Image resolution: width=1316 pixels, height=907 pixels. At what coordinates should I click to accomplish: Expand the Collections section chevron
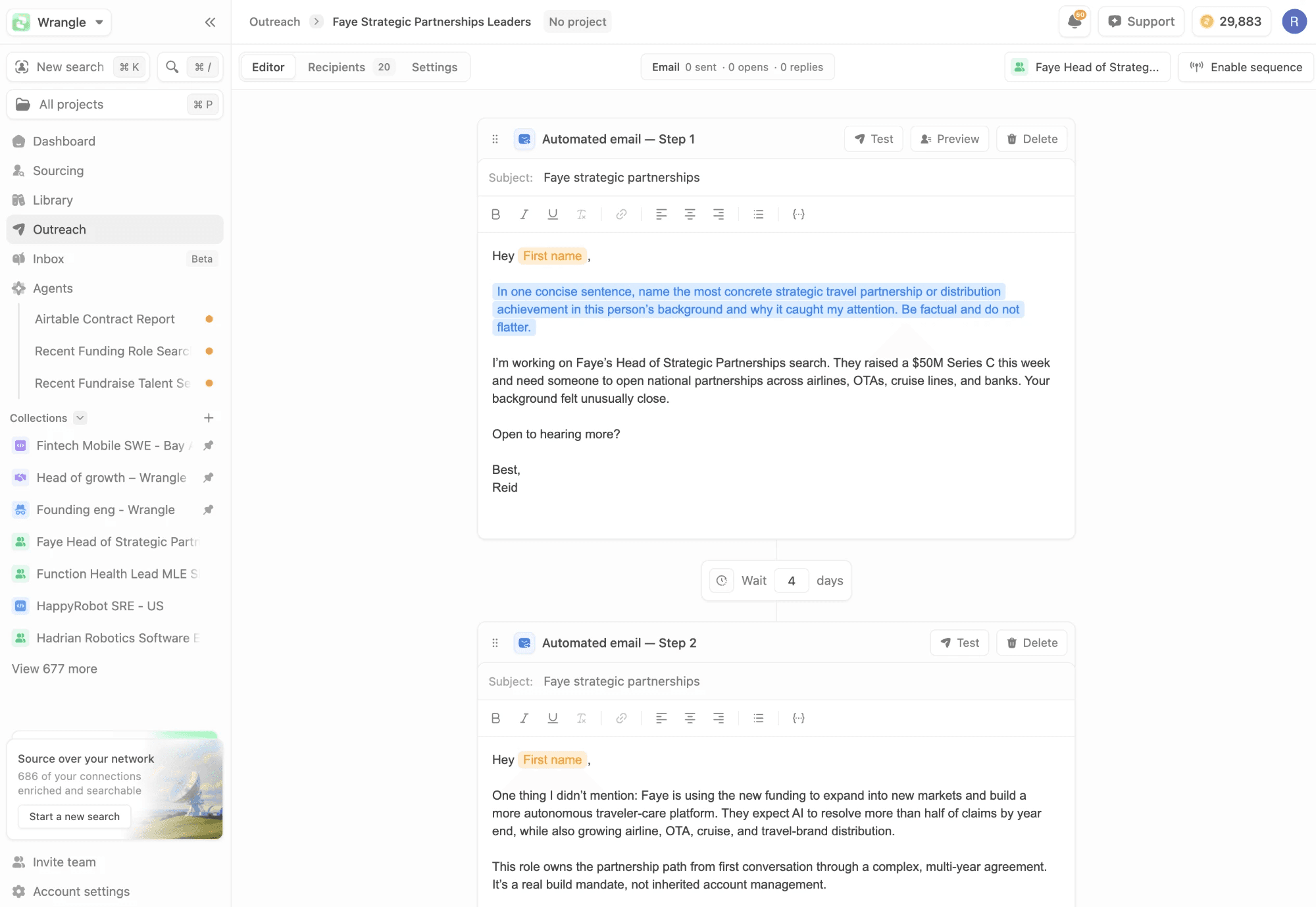pos(80,418)
